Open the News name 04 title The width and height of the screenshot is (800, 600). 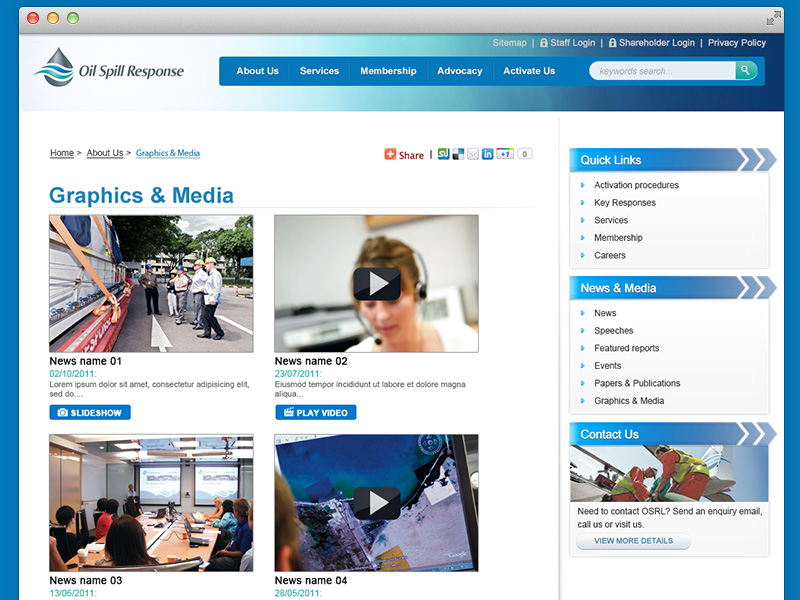[x=311, y=581]
